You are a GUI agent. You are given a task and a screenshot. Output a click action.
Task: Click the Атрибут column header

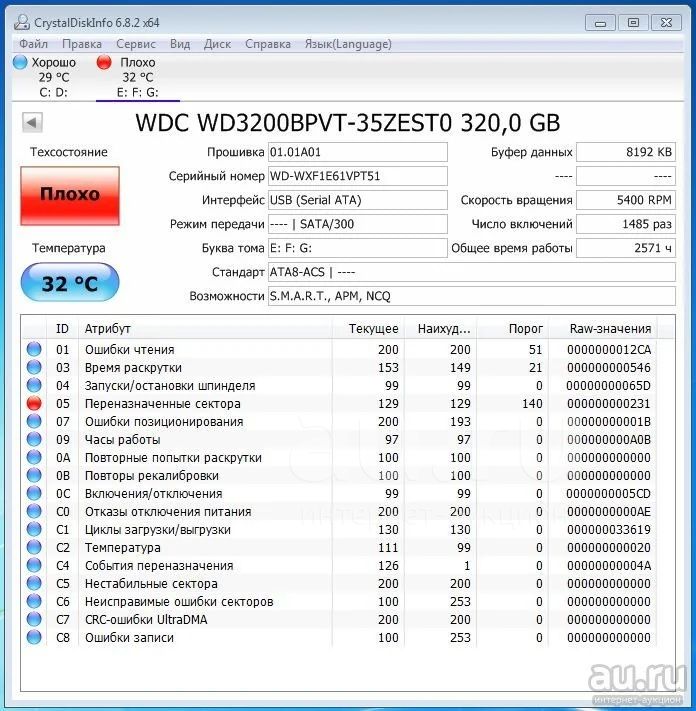pyautogui.click(x=205, y=328)
